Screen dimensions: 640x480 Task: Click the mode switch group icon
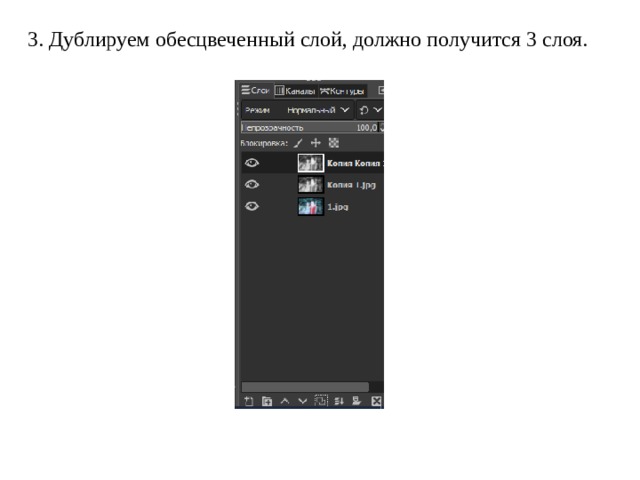click(x=364, y=110)
